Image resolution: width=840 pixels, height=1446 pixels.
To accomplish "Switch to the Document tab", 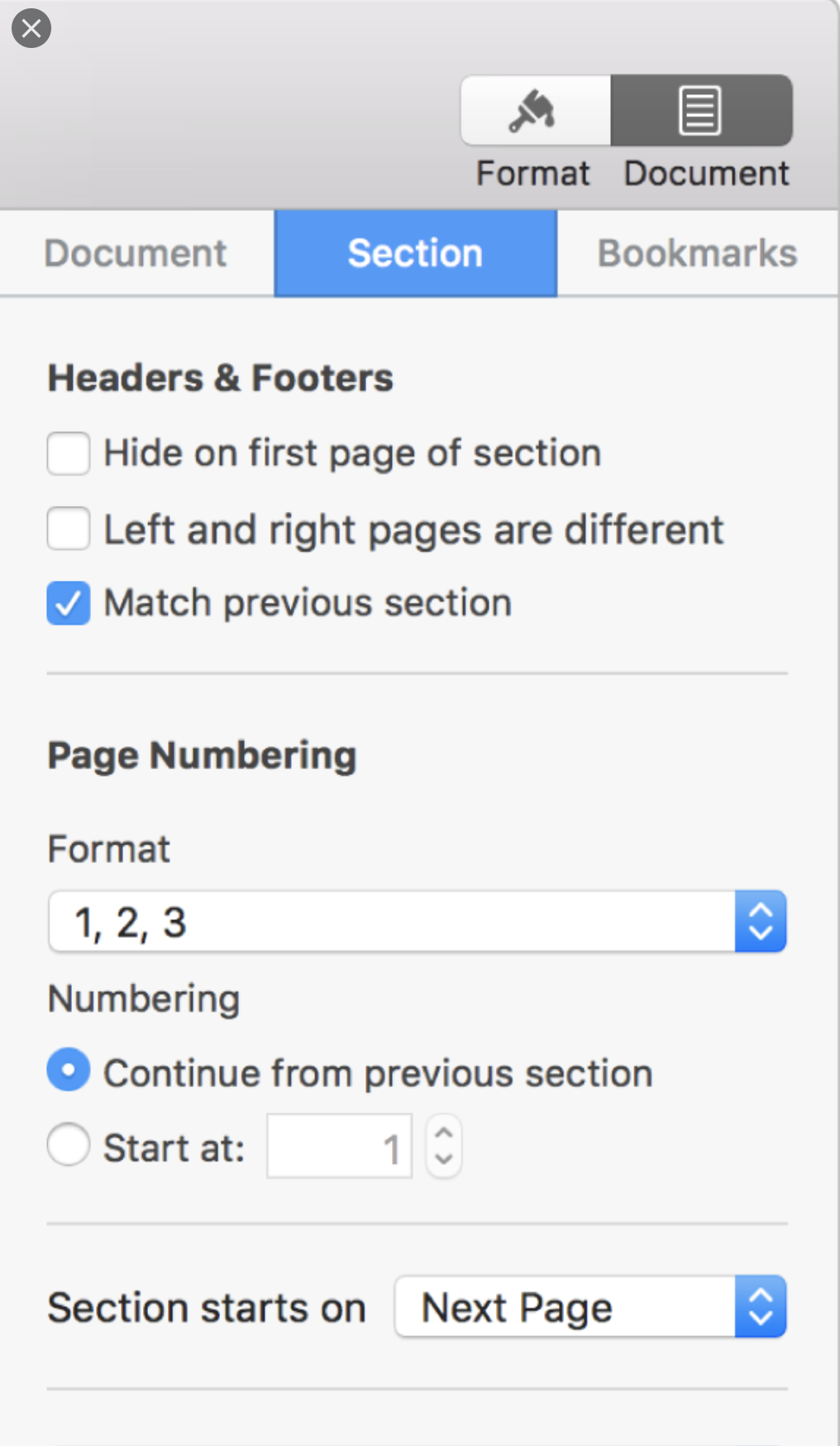I will 136,253.
